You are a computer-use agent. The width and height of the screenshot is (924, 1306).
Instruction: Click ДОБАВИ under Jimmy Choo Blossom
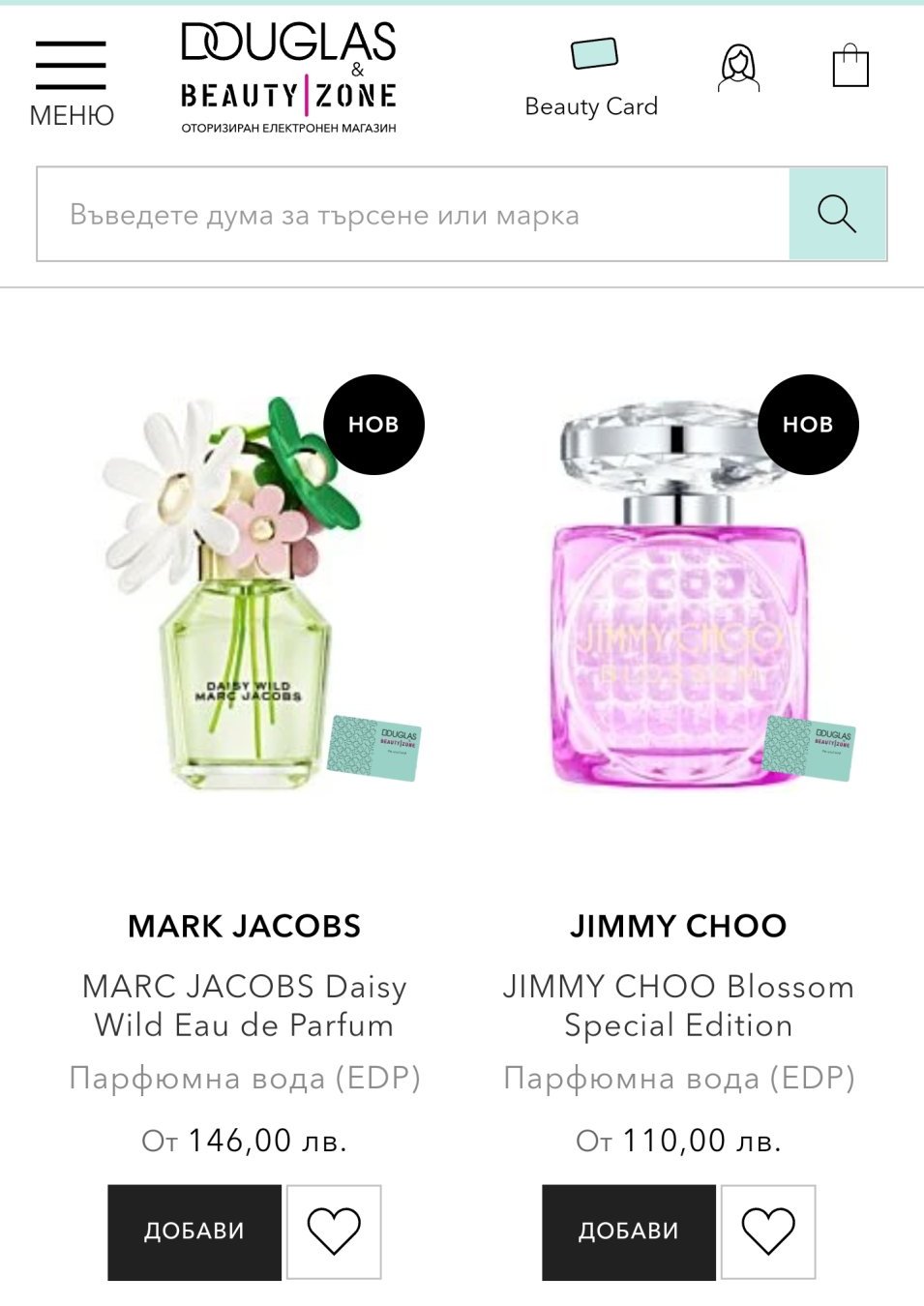coord(629,1232)
